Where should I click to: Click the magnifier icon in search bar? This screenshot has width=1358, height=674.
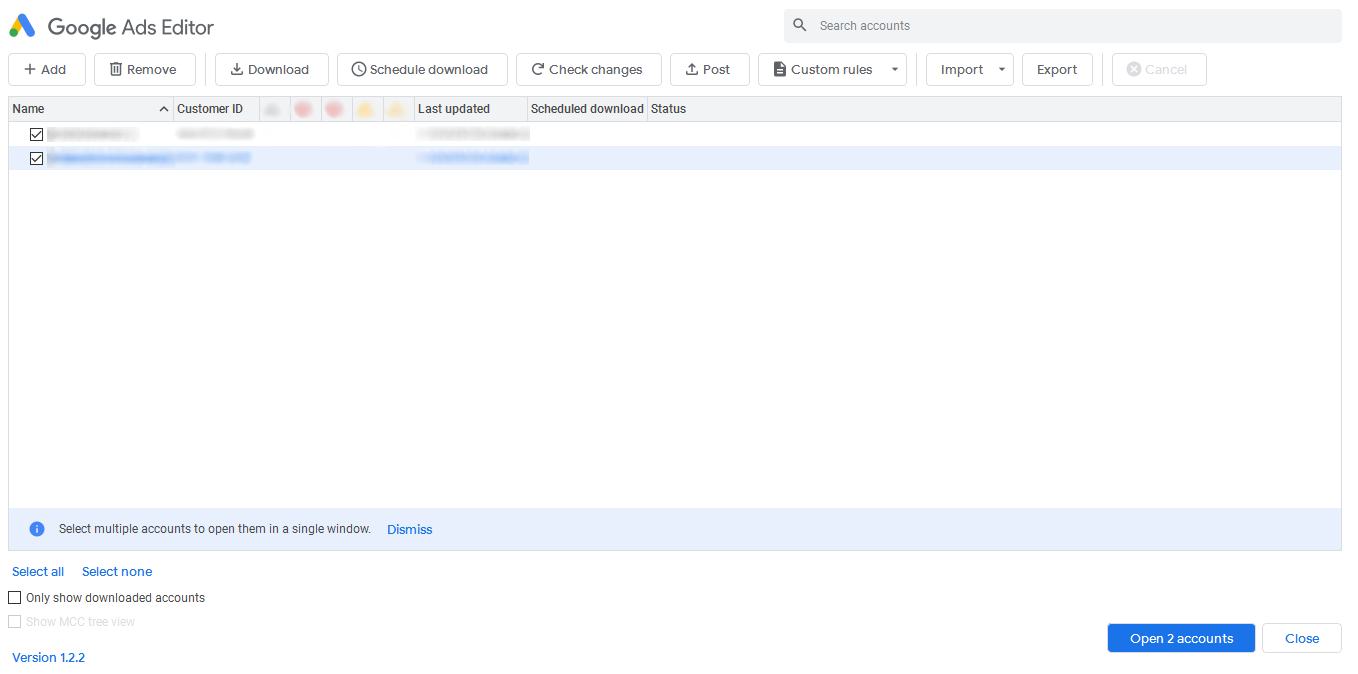click(799, 25)
